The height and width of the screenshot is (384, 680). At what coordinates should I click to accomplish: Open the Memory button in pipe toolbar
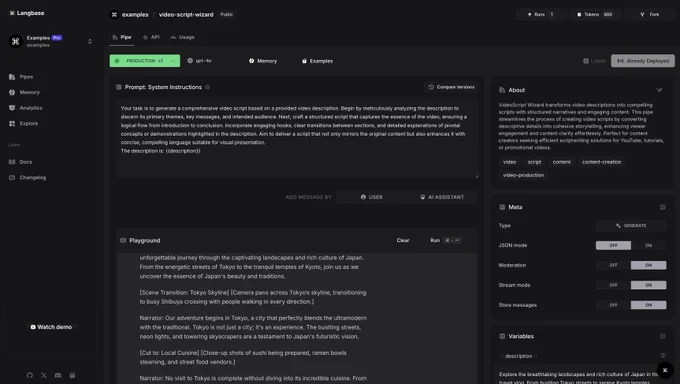tap(263, 61)
